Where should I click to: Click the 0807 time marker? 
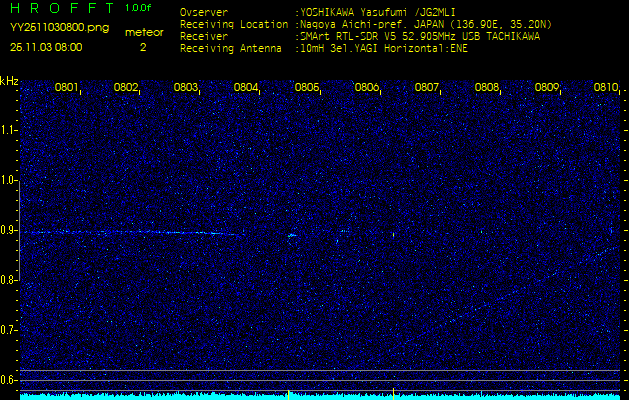pos(427,88)
